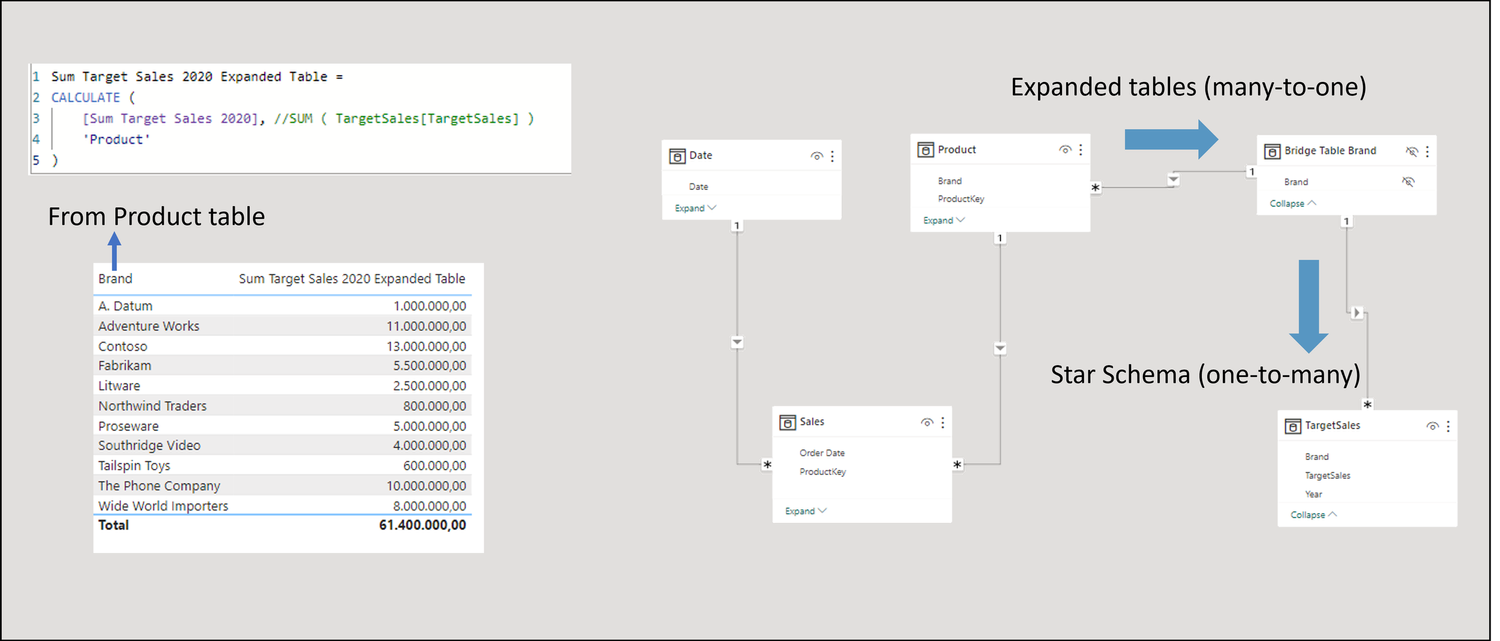Expand the Date table fields
This screenshot has height=641, width=1500.
tap(696, 208)
